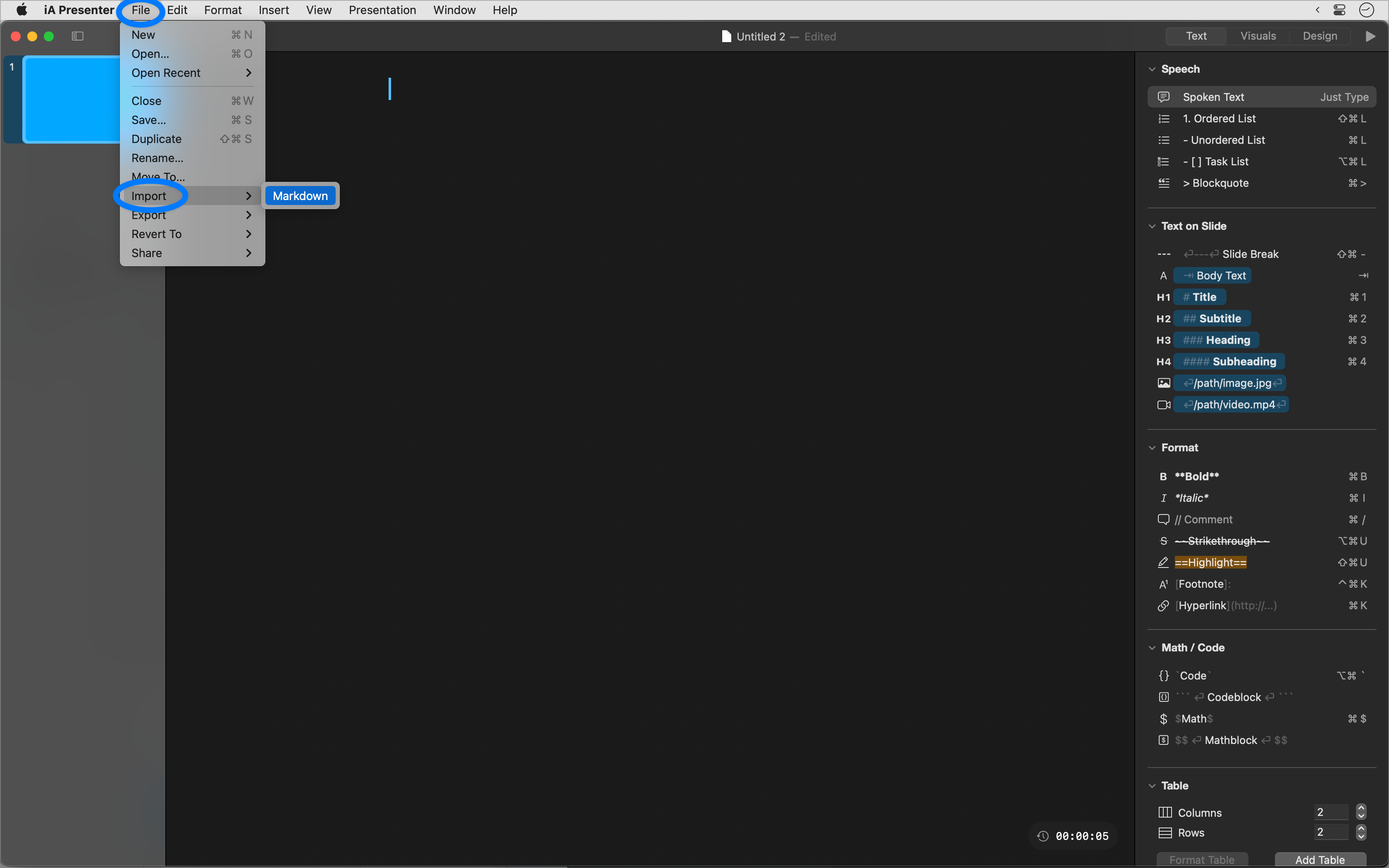Click the inline Code braces icon
The height and width of the screenshot is (868, 1389).
click(1163, 676)
